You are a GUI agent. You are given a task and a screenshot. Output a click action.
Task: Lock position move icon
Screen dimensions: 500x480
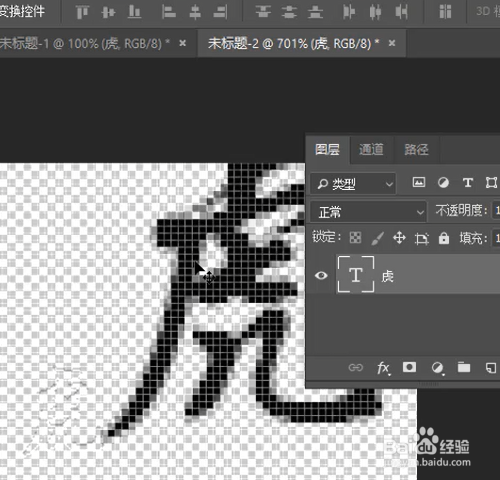tap(399, 238)
